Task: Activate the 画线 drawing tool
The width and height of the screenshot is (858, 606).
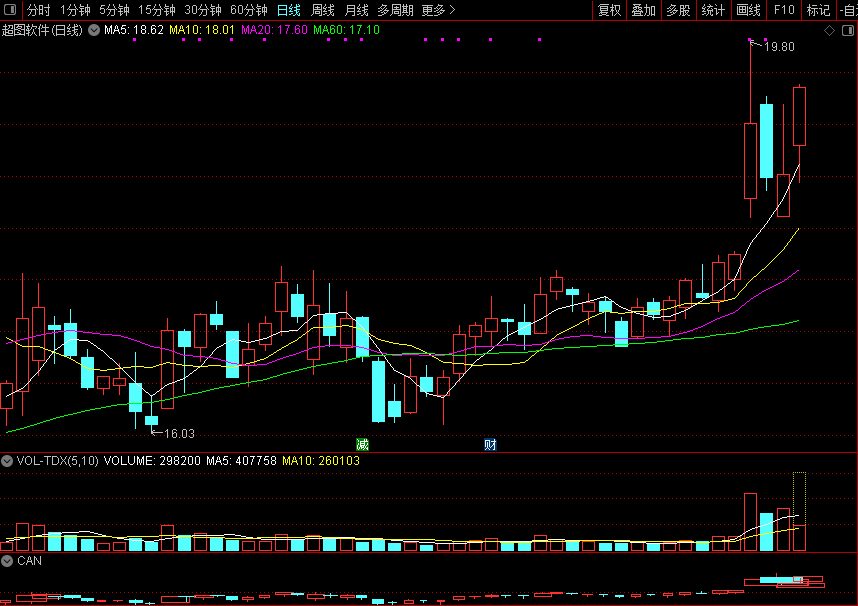Action: pyautogui.click(x=748, y=10)
